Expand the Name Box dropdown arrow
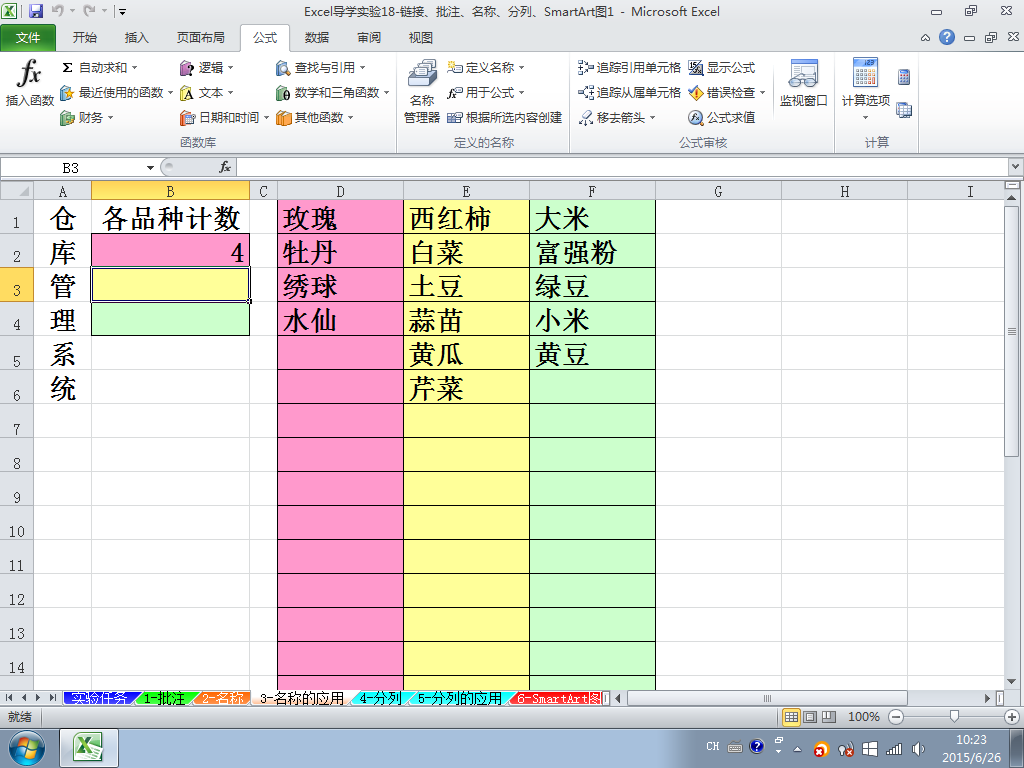 click(x=150, y=168)
